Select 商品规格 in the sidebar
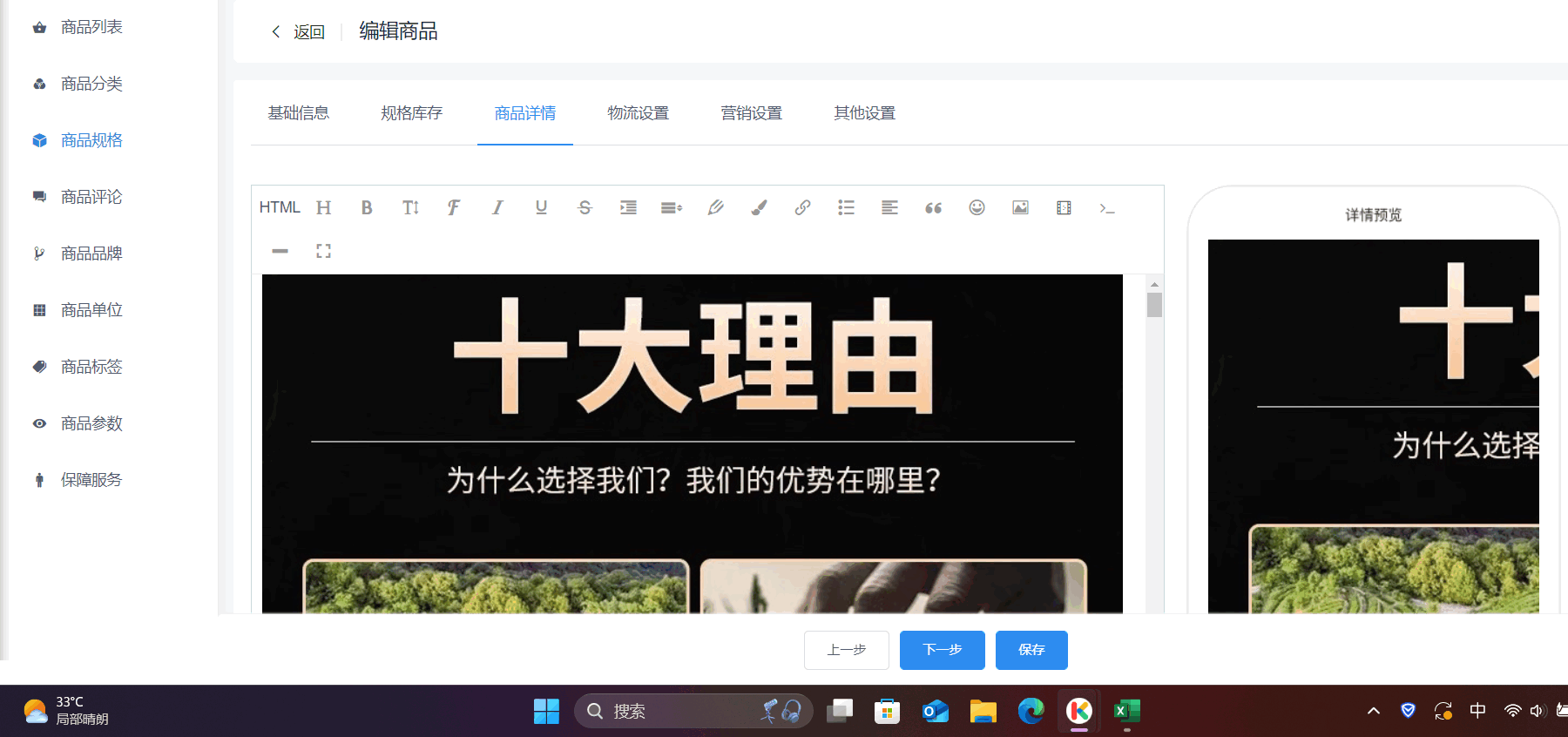The width and height of the screenshot is (1568, 737). tap(91, 141)
